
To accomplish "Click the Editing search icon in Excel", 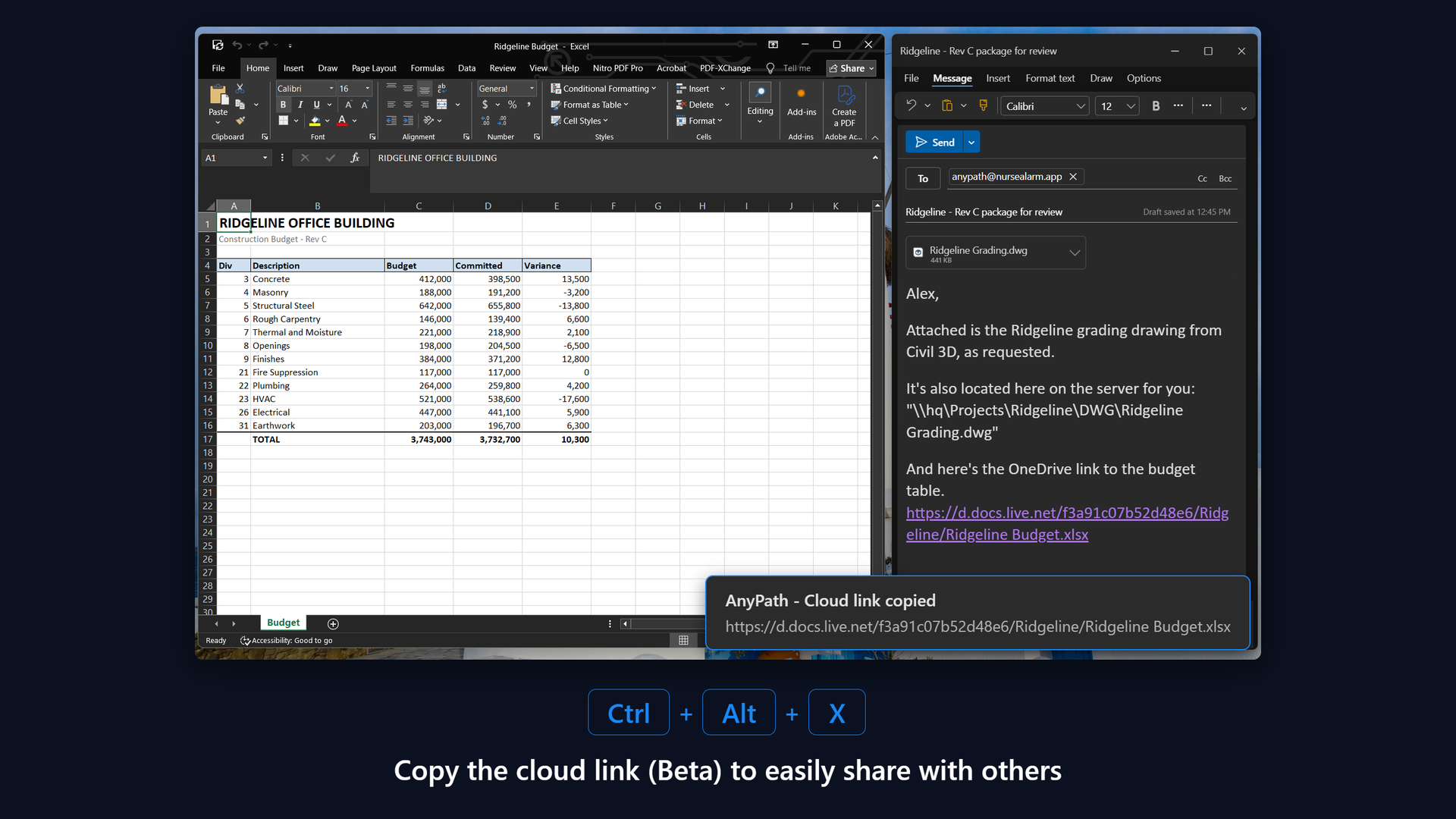I will (760, 93).
